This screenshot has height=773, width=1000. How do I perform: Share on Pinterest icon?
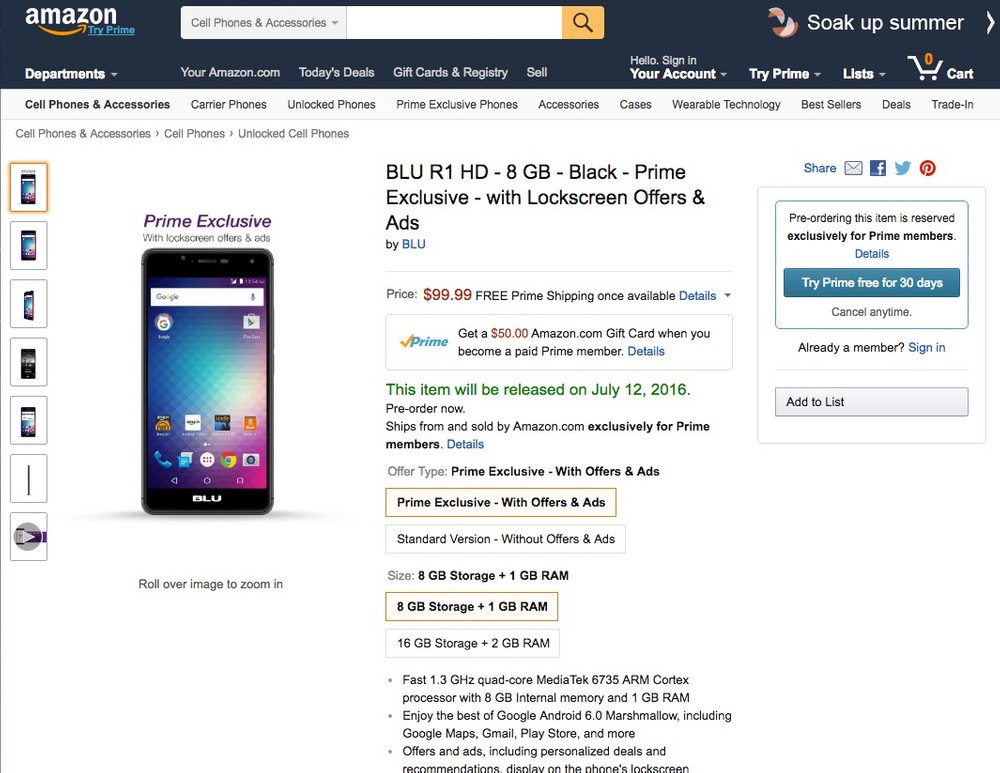928,168
